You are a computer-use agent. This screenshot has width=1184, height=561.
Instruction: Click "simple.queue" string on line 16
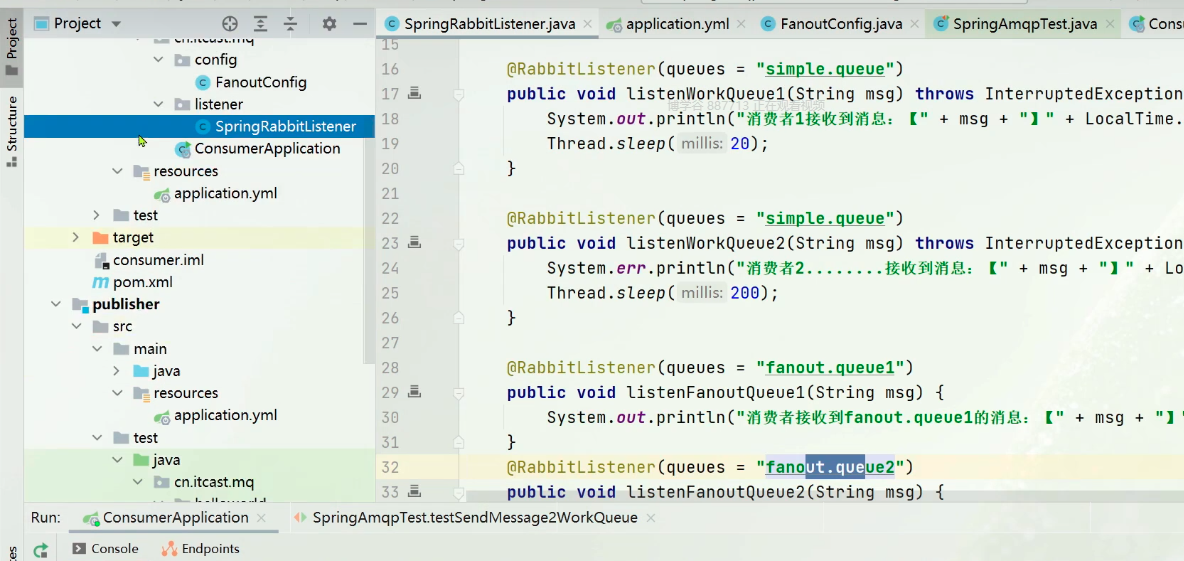pos(825,69)
